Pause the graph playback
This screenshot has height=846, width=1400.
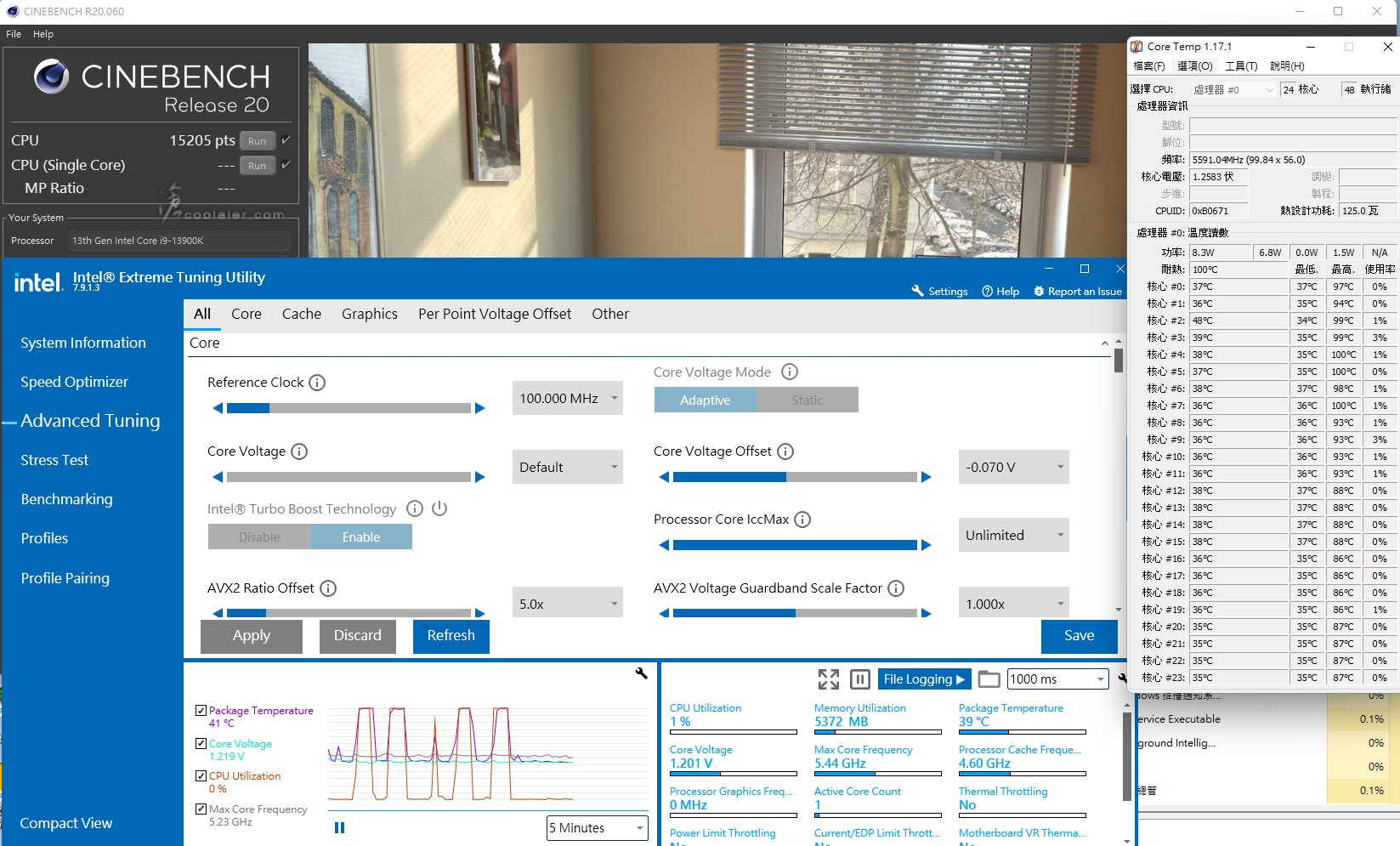point(340,827)
